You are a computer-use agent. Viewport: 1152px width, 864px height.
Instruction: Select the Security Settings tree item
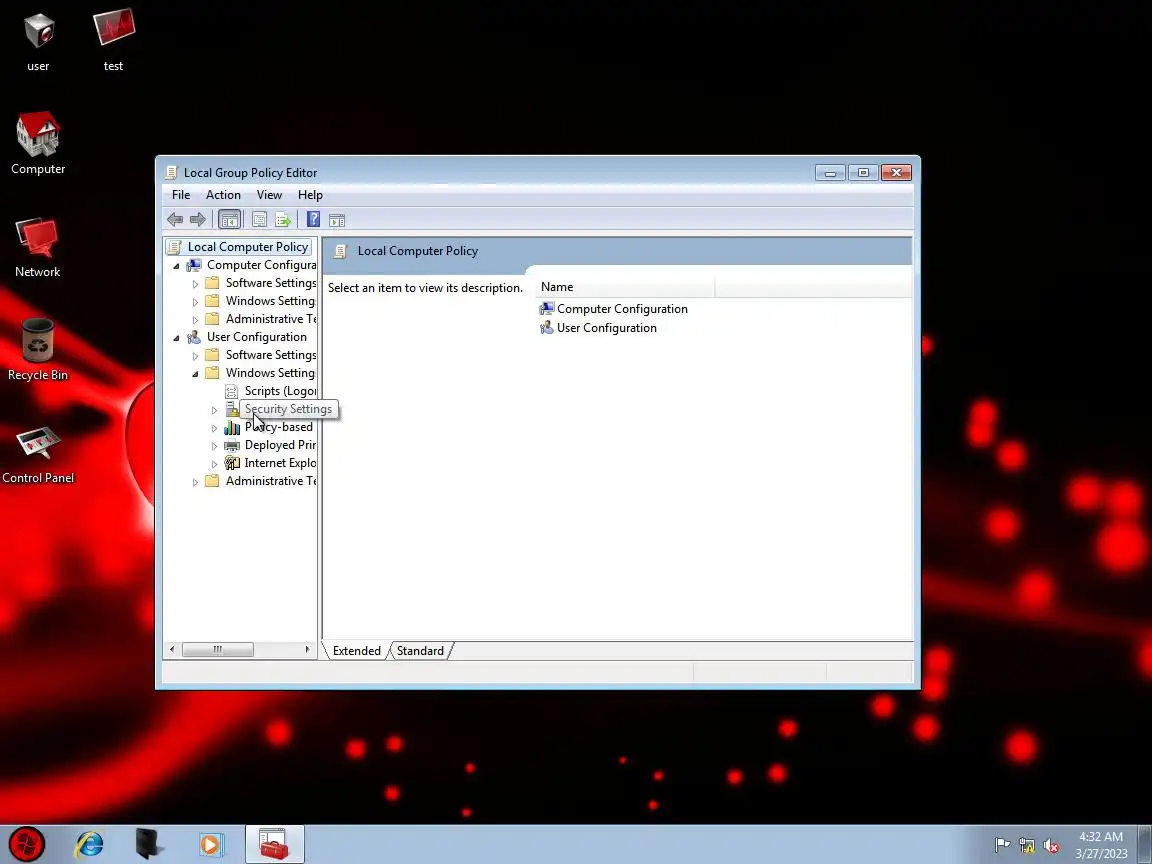pos(288,408)
